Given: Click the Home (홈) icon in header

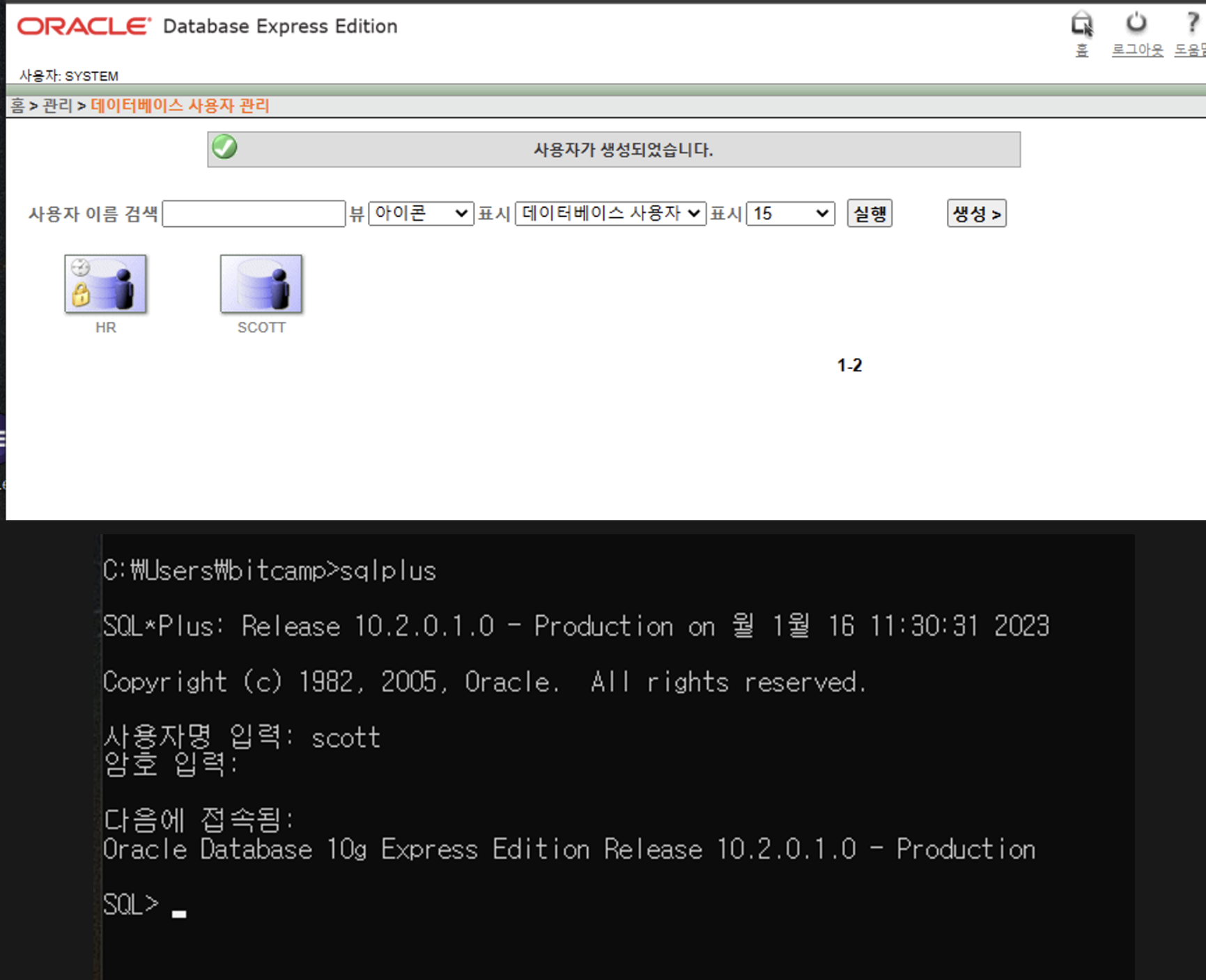Looking at the screenshot, I should pyautogui.click(x=1082, y=24).
